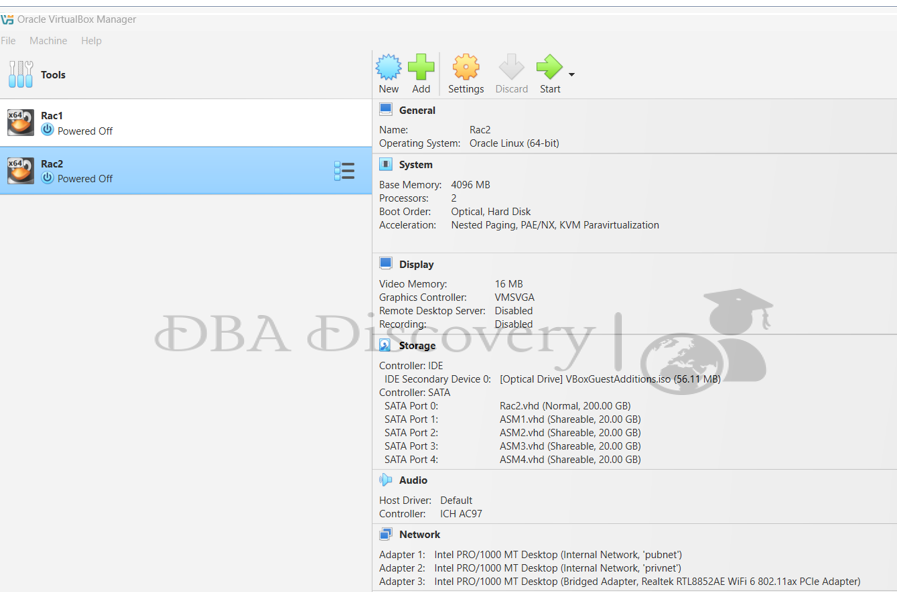Click the grayed Discard arrow icon
This screenshot has height=592, width=897.
[x=511, y=67]
